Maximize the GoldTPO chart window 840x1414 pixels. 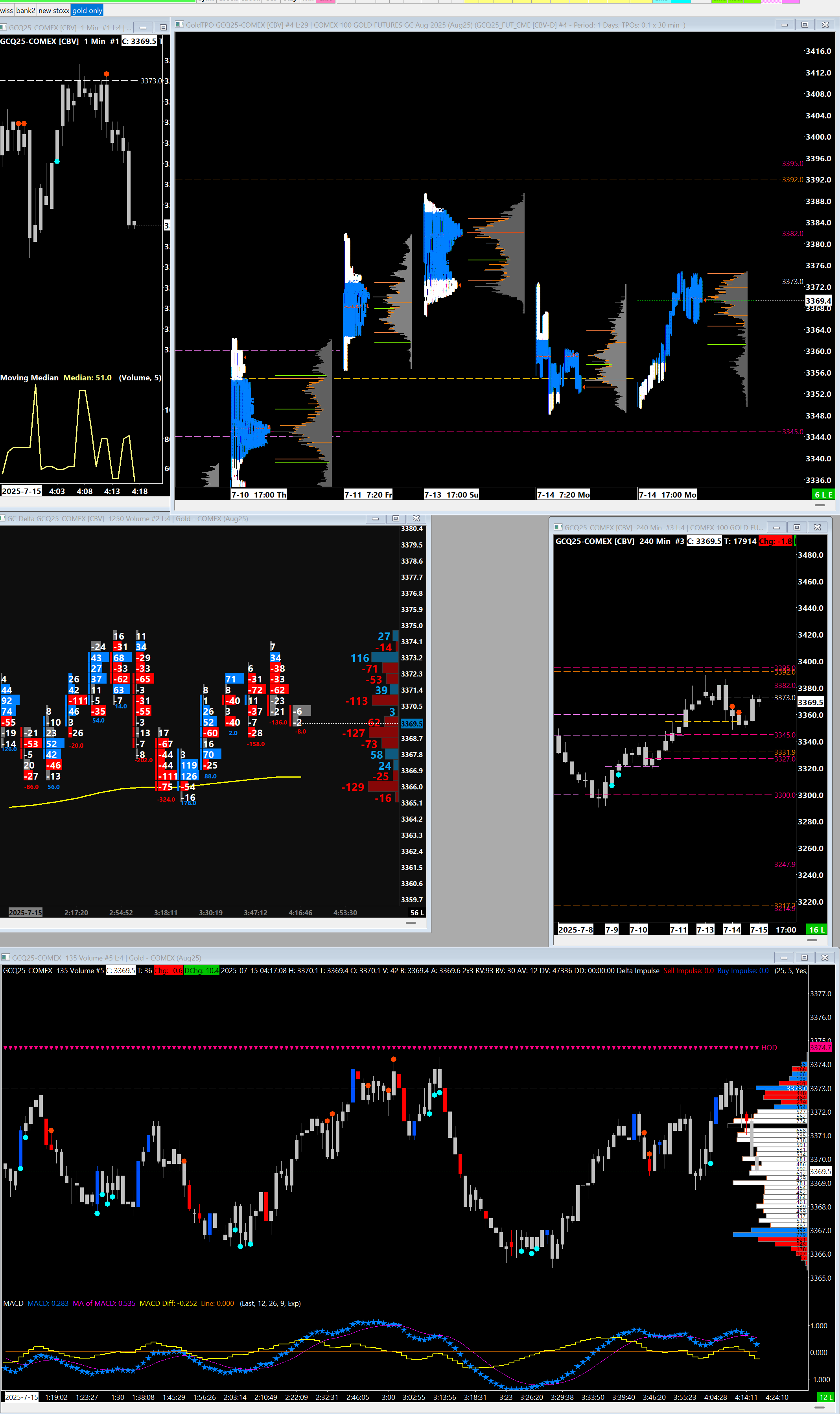(x=804, y=24)
